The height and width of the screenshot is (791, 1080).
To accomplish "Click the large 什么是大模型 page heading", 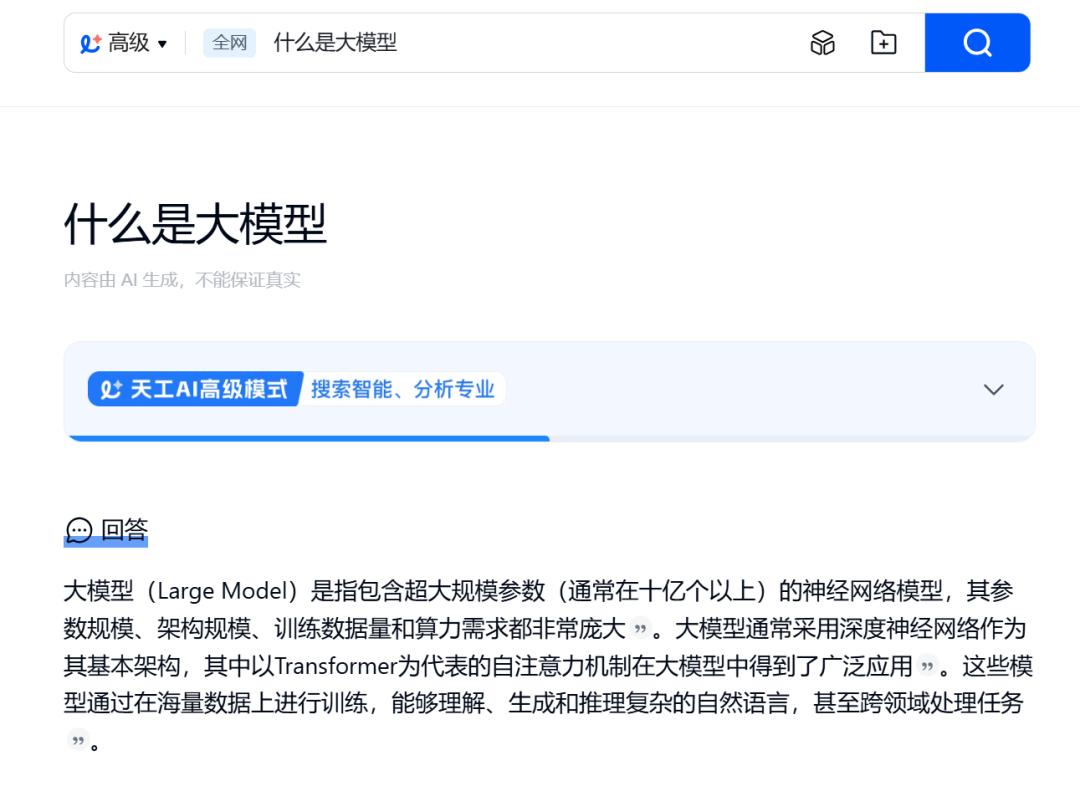I will point(195,223).
